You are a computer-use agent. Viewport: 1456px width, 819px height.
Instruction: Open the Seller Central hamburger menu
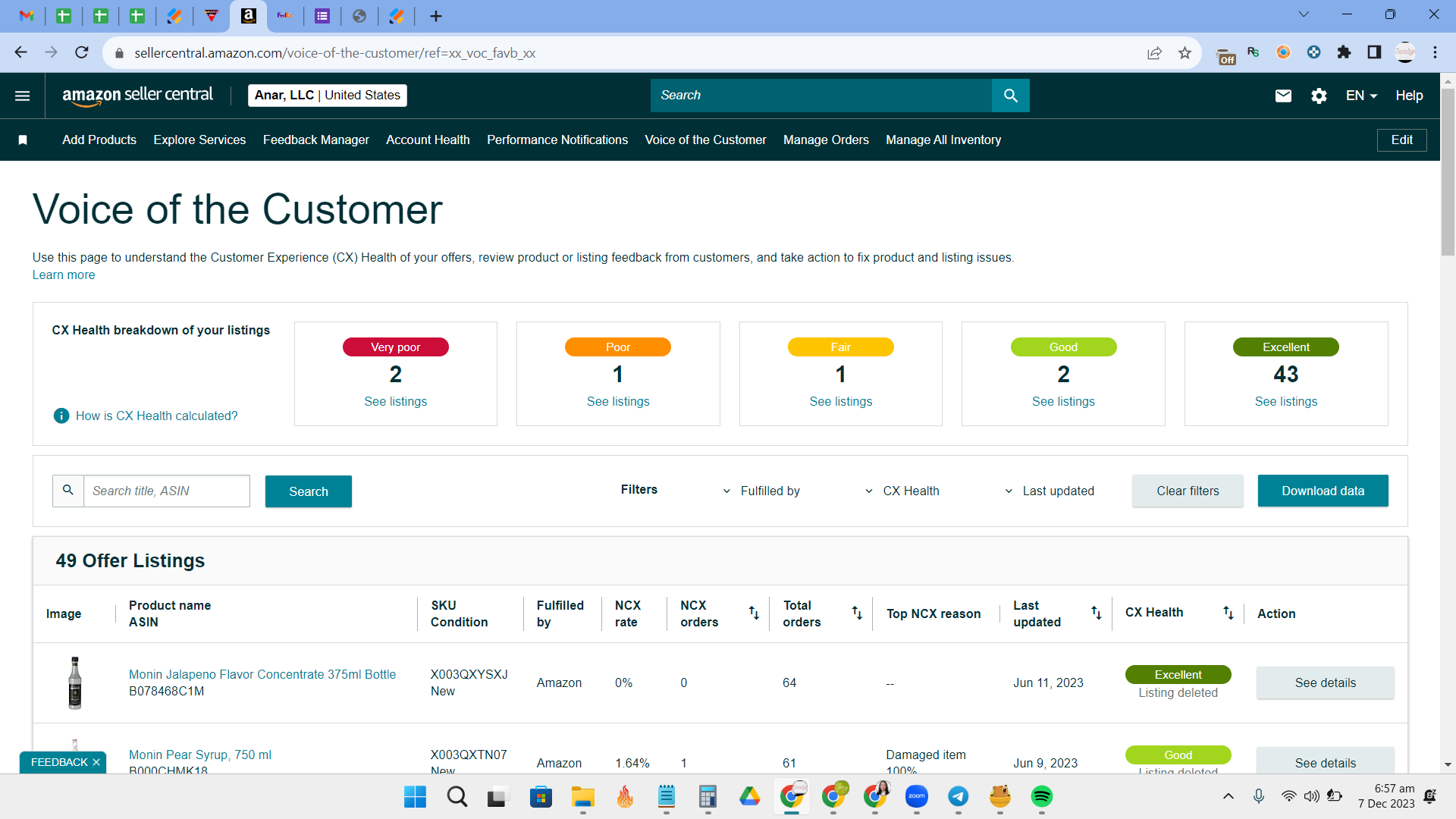(23, 96)
